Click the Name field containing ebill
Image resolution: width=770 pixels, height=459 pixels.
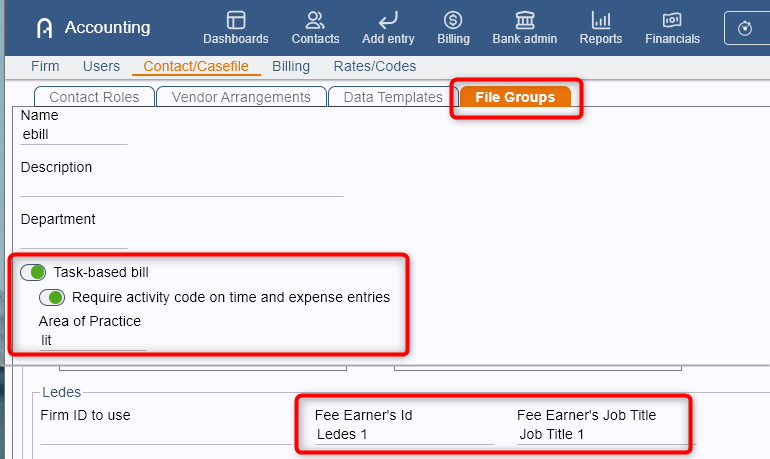pos(74,135)
